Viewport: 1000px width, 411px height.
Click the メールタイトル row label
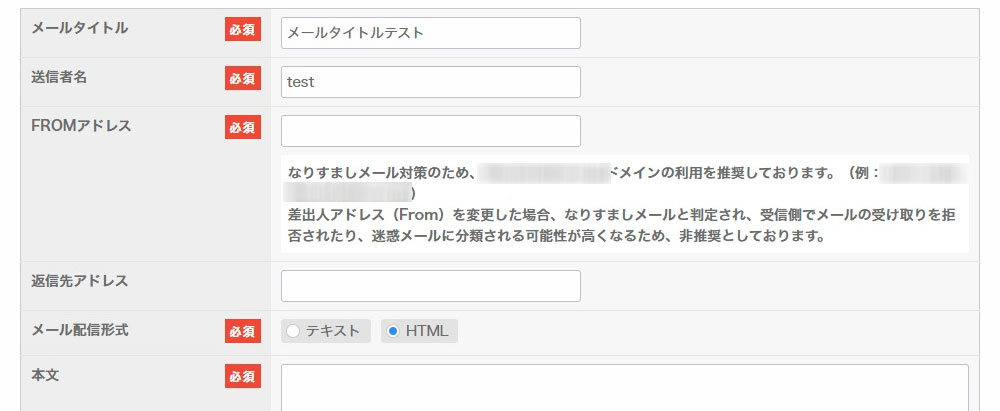(80, 28)
